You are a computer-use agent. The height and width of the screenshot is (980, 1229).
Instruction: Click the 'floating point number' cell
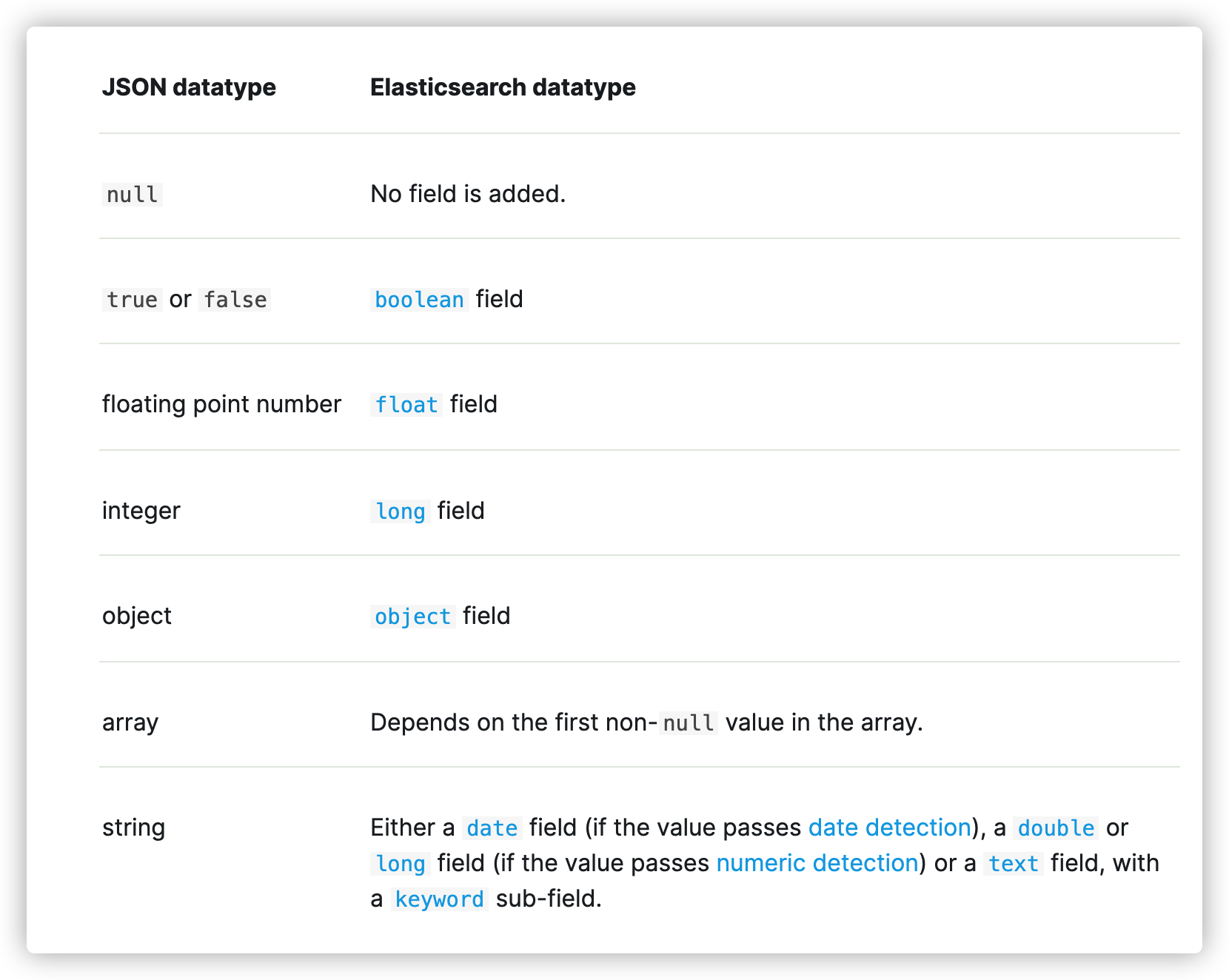tap(221, 404)
